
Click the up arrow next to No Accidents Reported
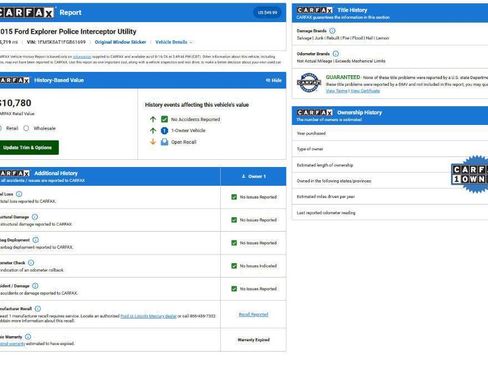[153, 119]
